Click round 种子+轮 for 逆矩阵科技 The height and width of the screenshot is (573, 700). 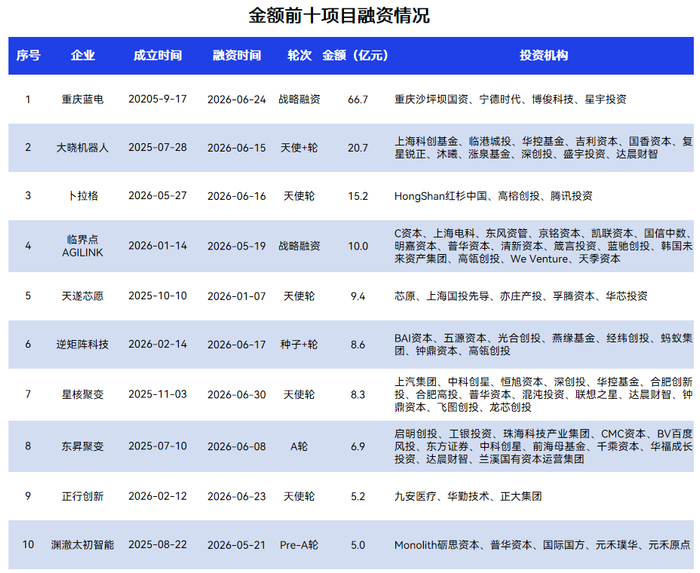299,344
